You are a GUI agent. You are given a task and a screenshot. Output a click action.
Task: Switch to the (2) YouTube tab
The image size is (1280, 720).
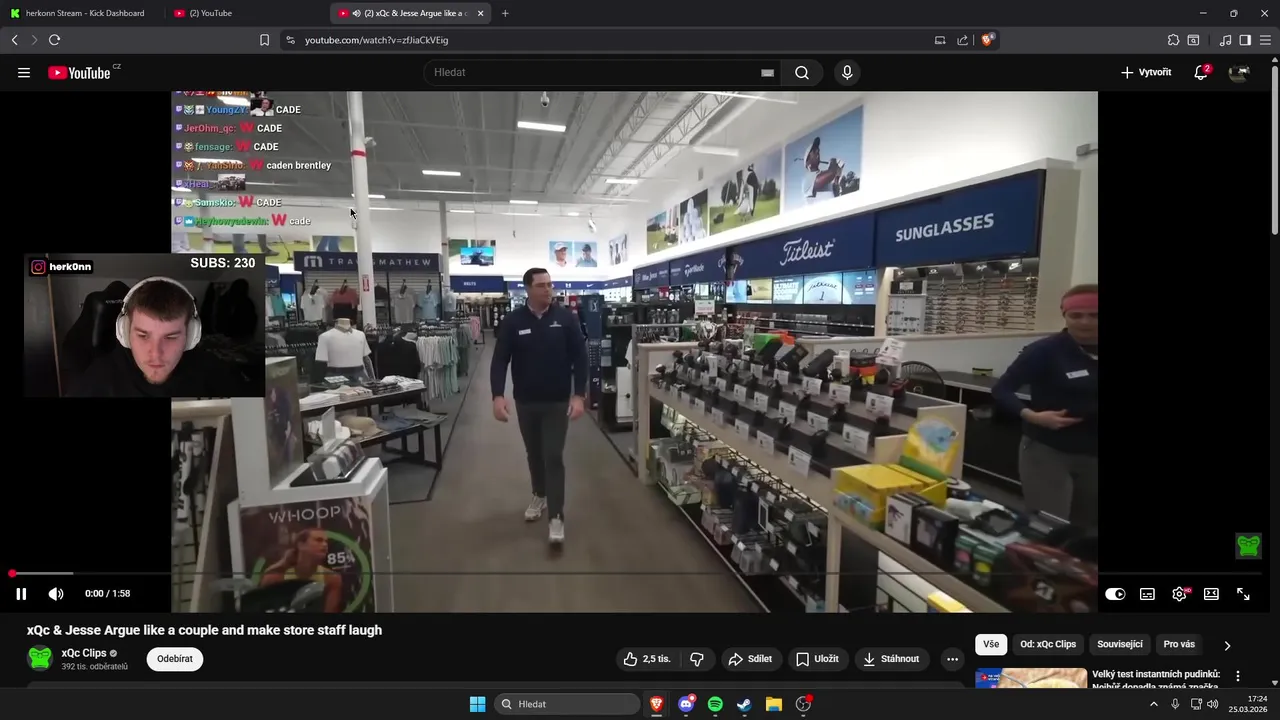[x=246, y=13]
